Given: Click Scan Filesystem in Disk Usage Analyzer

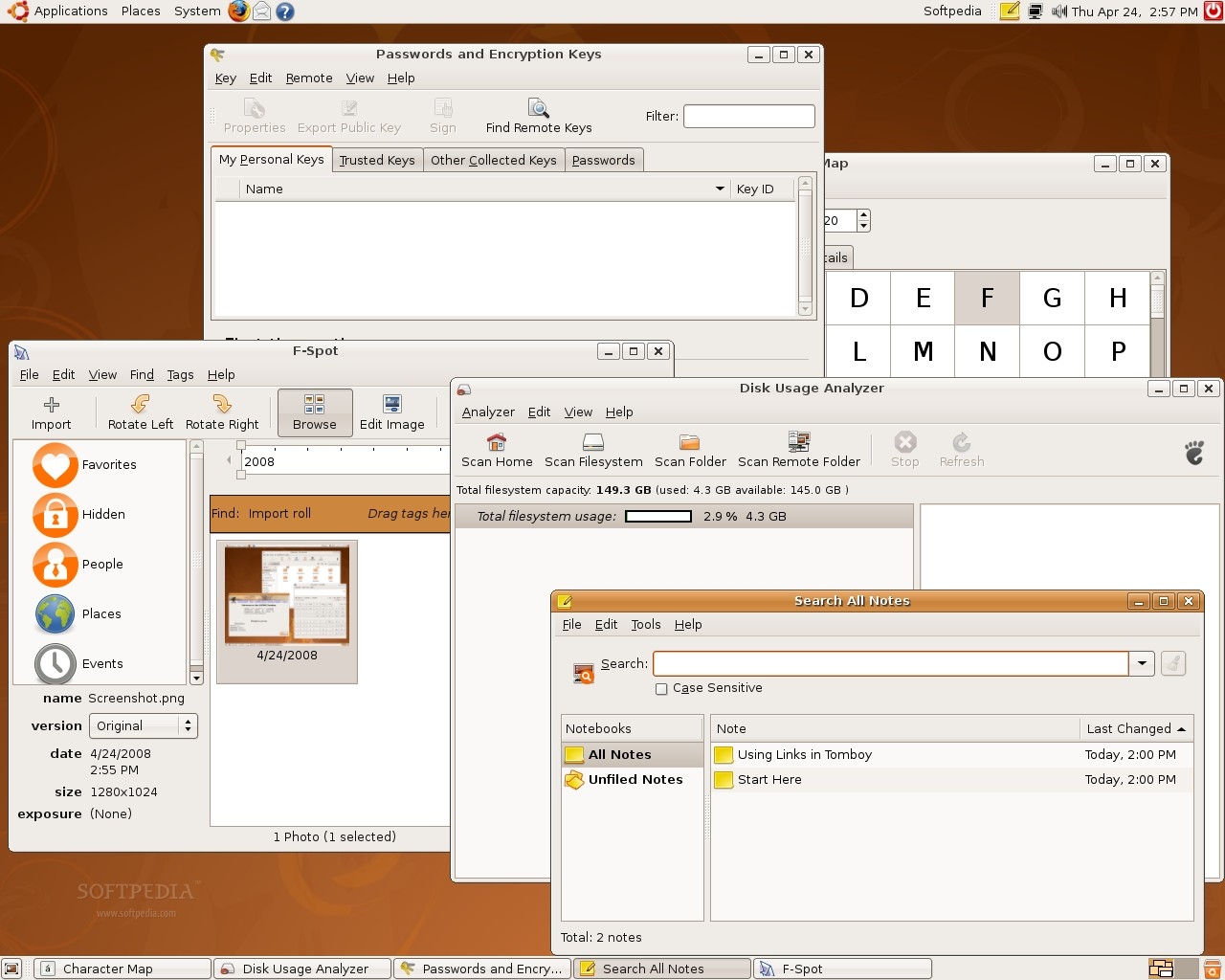Looking at the screenshot, I should 593,450.
